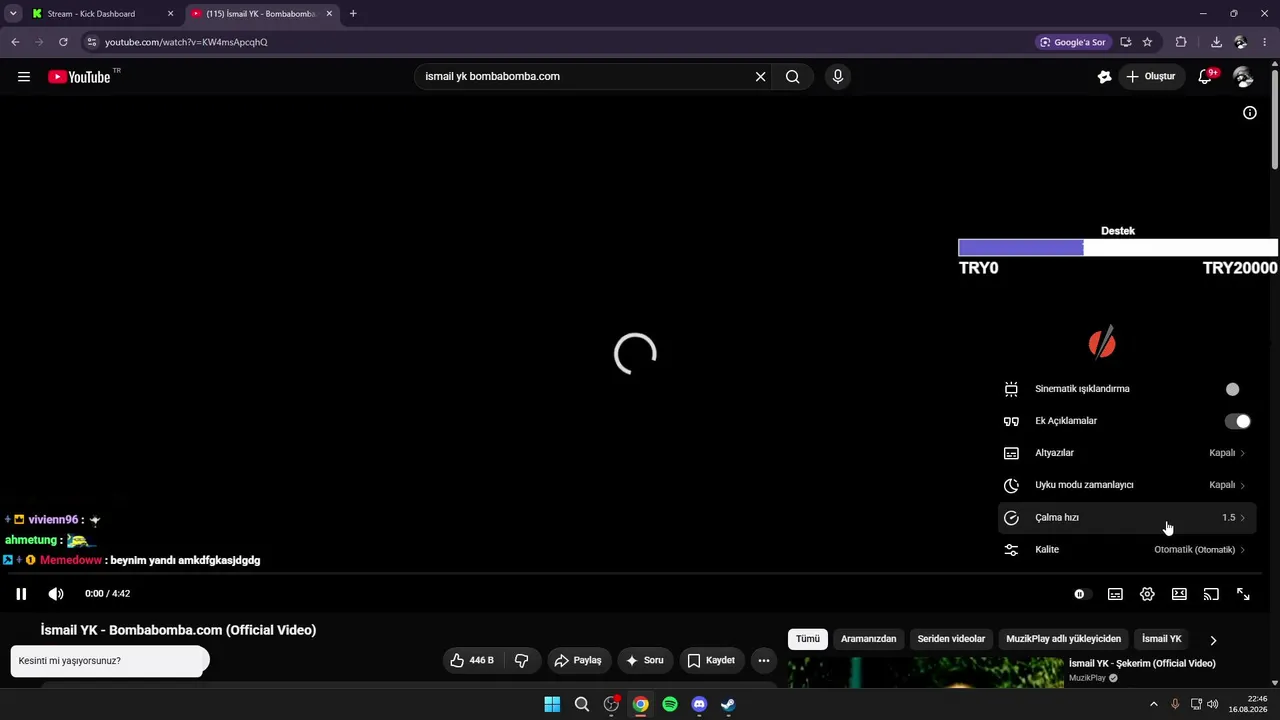Click the browser address bar URL

(x=186, y=42)
